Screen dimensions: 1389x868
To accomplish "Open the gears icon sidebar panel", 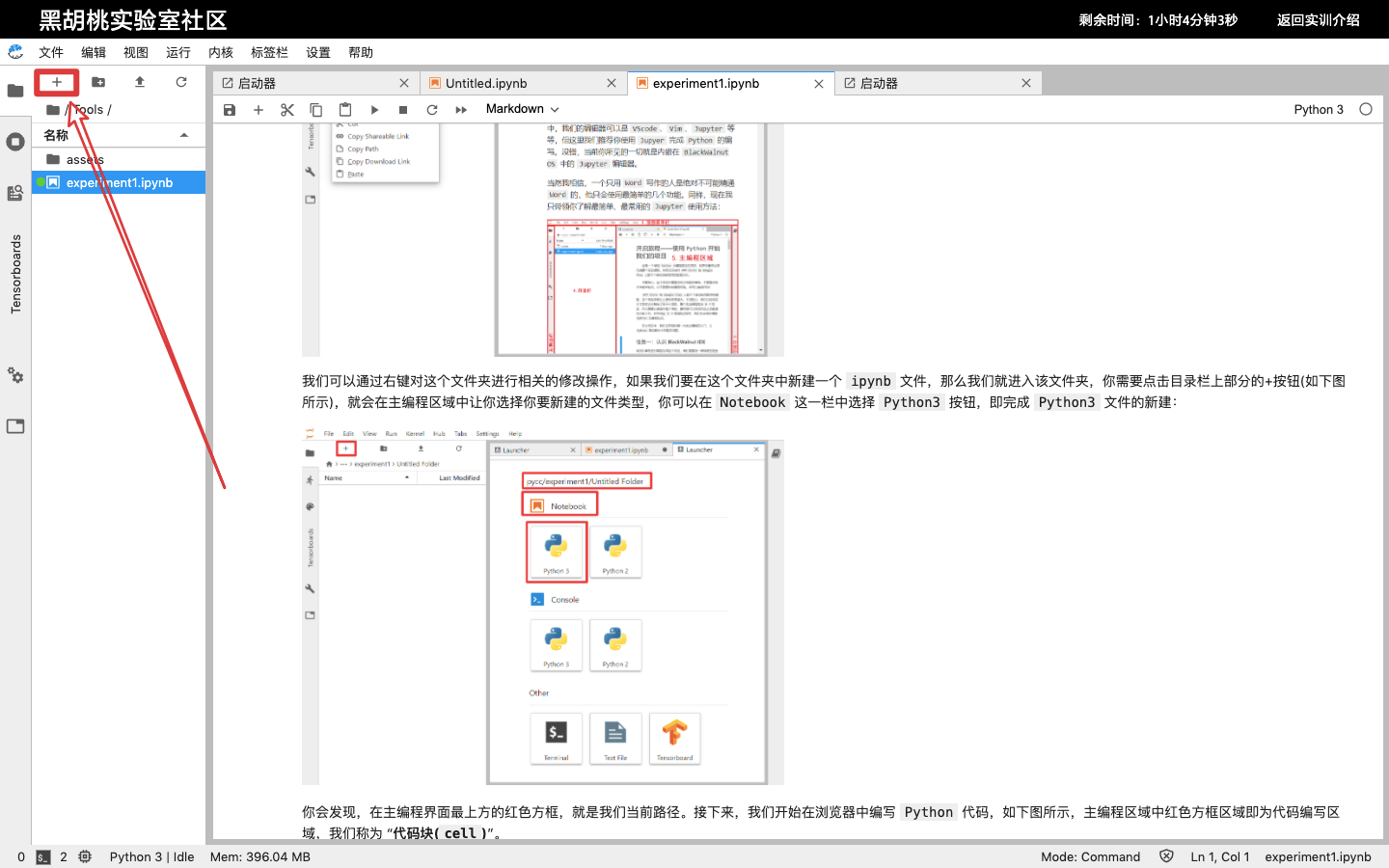I will [15, 375].
